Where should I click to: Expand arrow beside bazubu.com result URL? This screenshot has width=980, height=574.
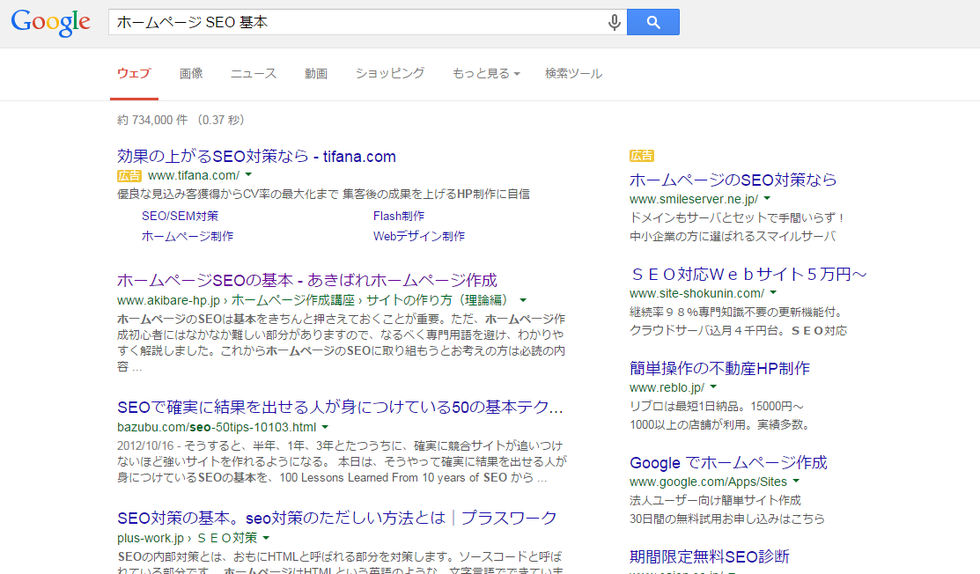(x=325, y=427)
